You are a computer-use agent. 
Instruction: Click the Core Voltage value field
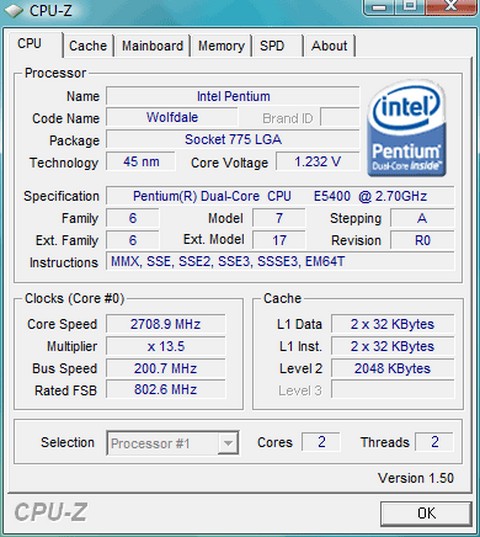[318, 162]
